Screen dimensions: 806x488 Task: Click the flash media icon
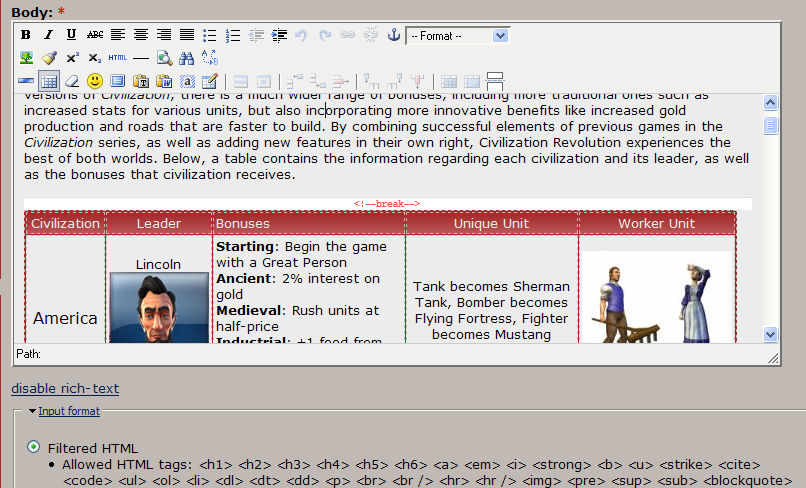pos(118,81)
